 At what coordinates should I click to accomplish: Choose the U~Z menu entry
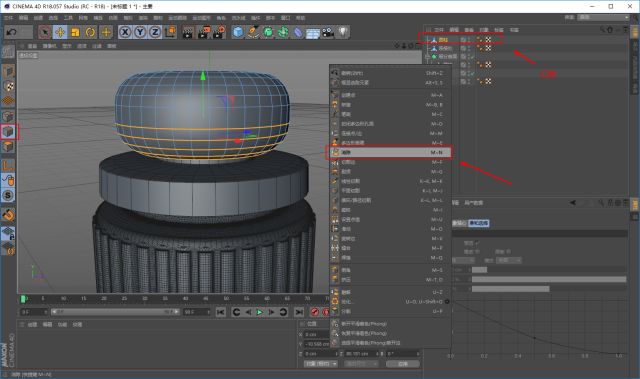click(x=389, y=292)
